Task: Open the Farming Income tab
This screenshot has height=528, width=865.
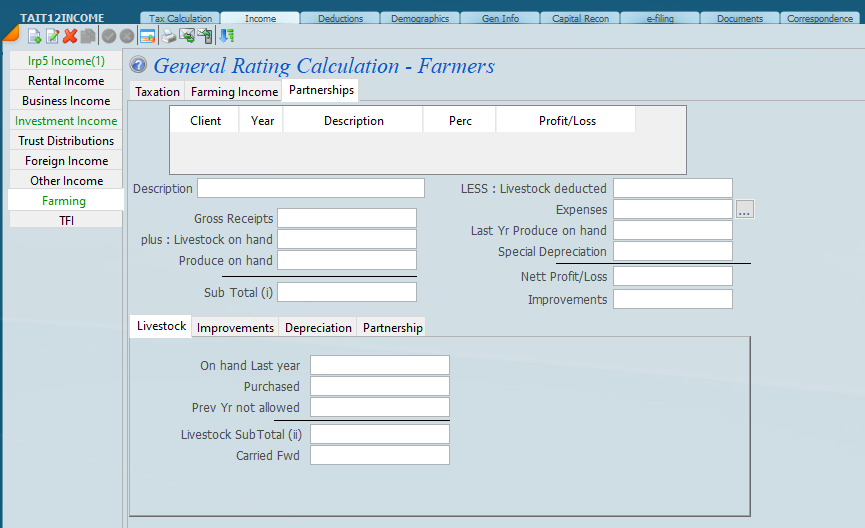Action: tap(234, 92)
